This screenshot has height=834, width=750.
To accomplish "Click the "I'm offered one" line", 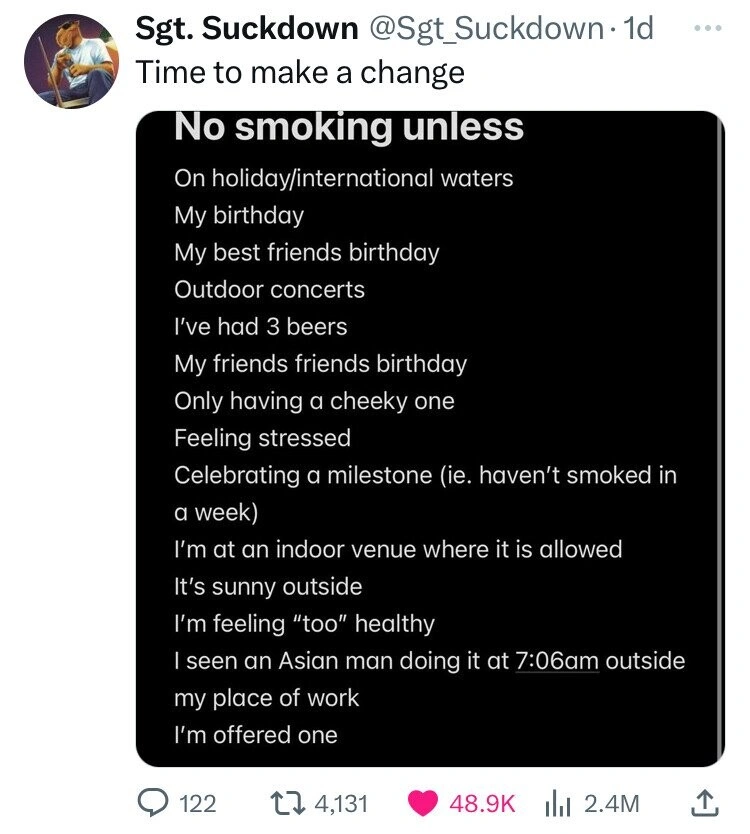I will coord(256,735).
